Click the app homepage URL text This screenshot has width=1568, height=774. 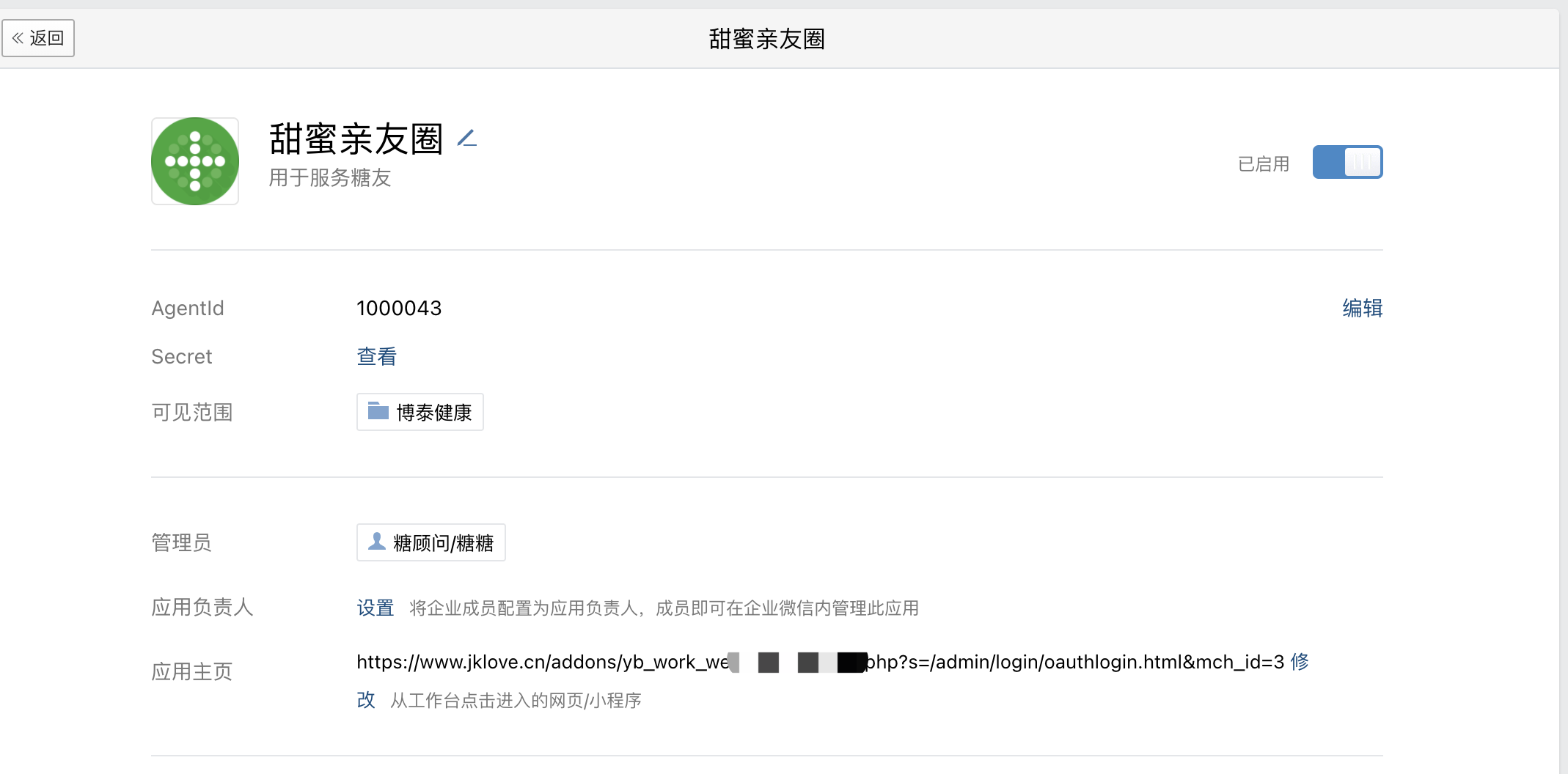tap(820, 662)
